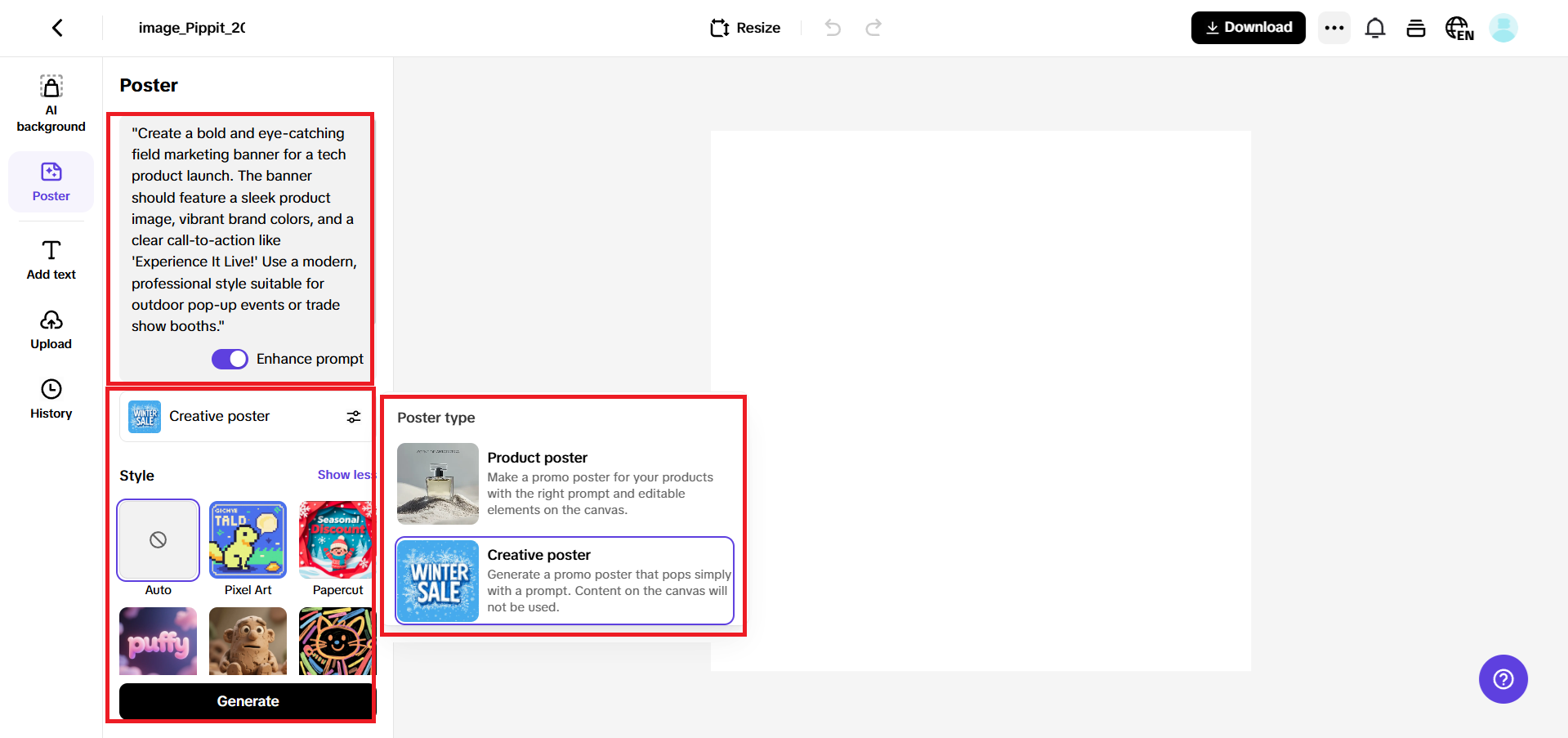Generate the poster

(248, 701)
